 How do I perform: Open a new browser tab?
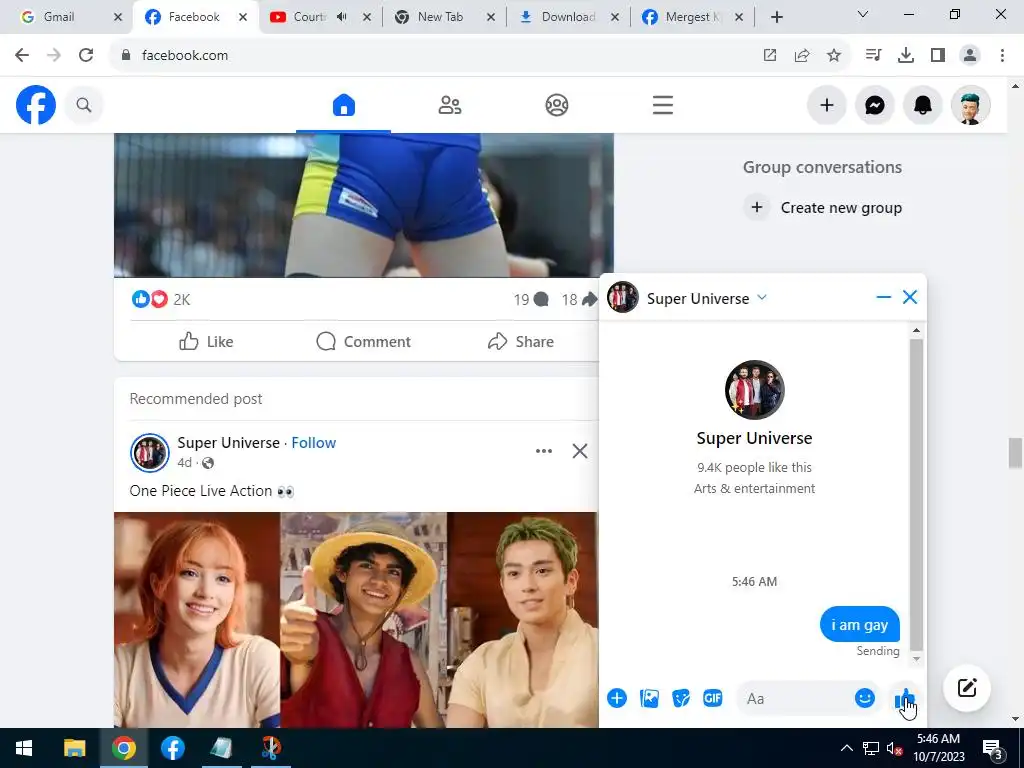point(776,17)
